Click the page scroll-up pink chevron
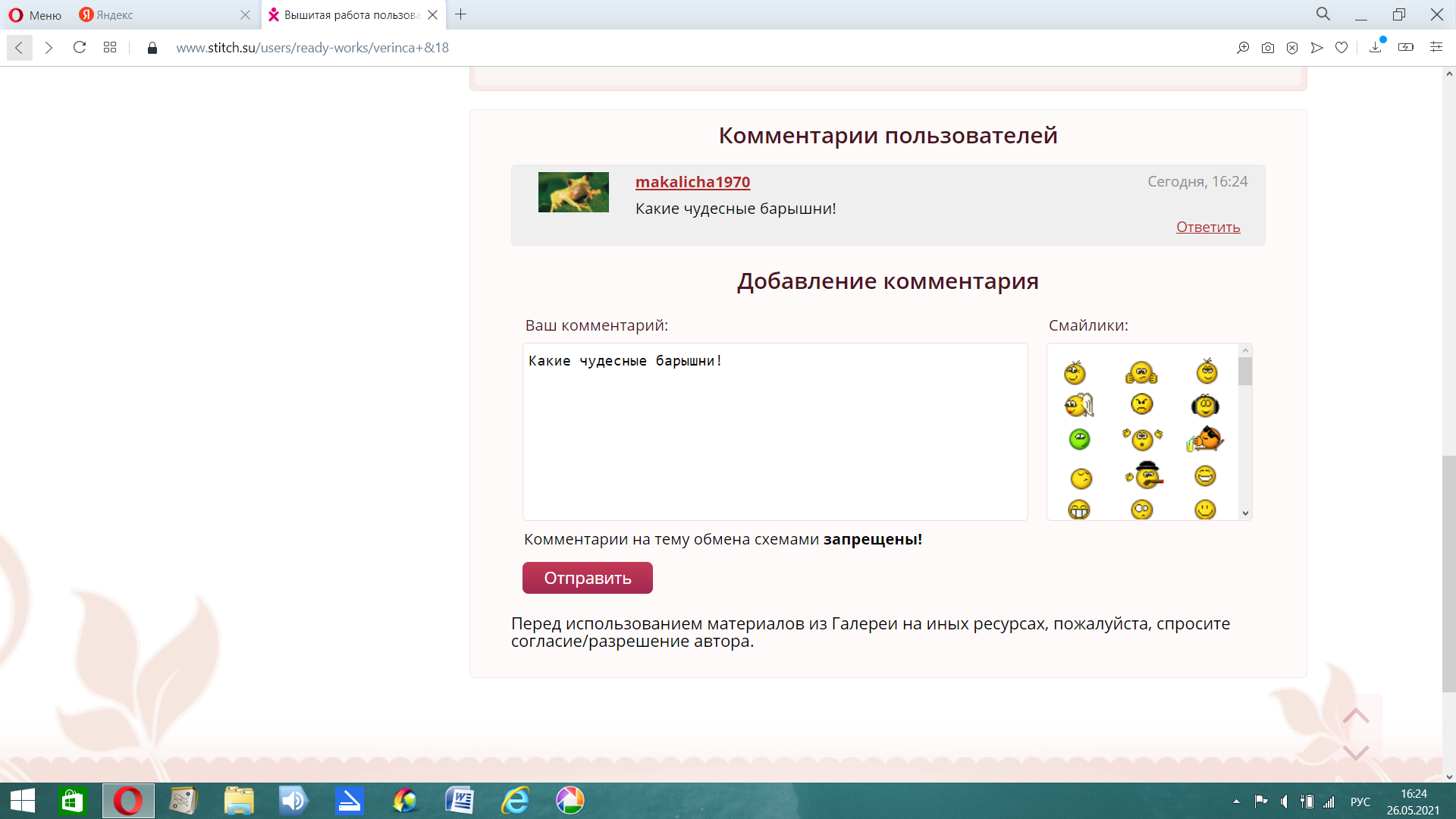 tap(1355, 716)
